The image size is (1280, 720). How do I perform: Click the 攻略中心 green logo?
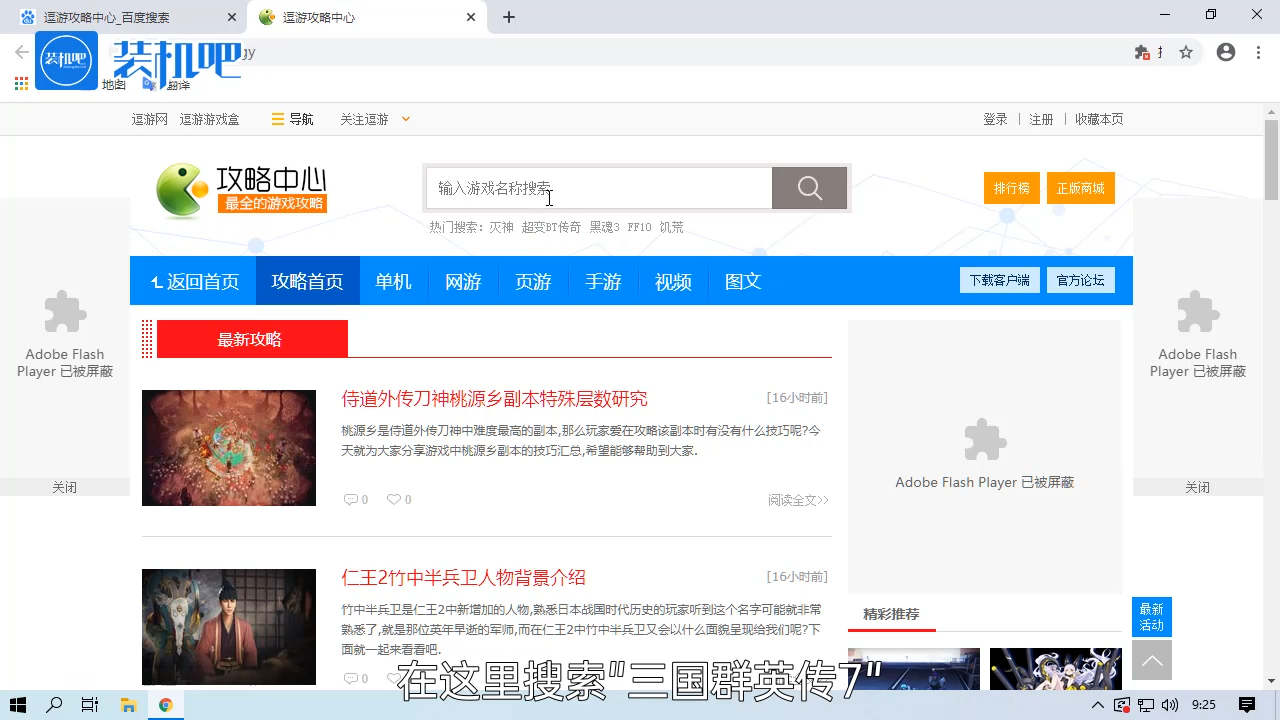coord(181,189)
